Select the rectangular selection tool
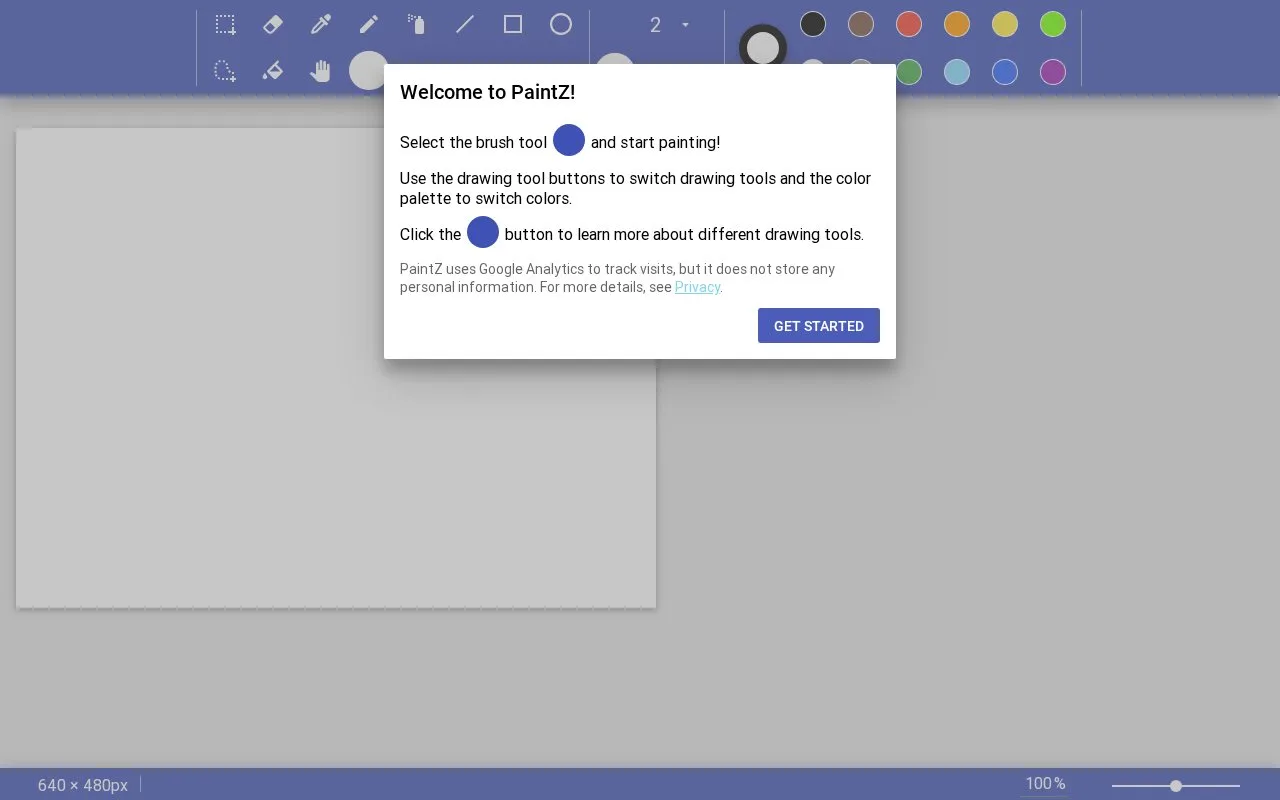 point(225,24)
